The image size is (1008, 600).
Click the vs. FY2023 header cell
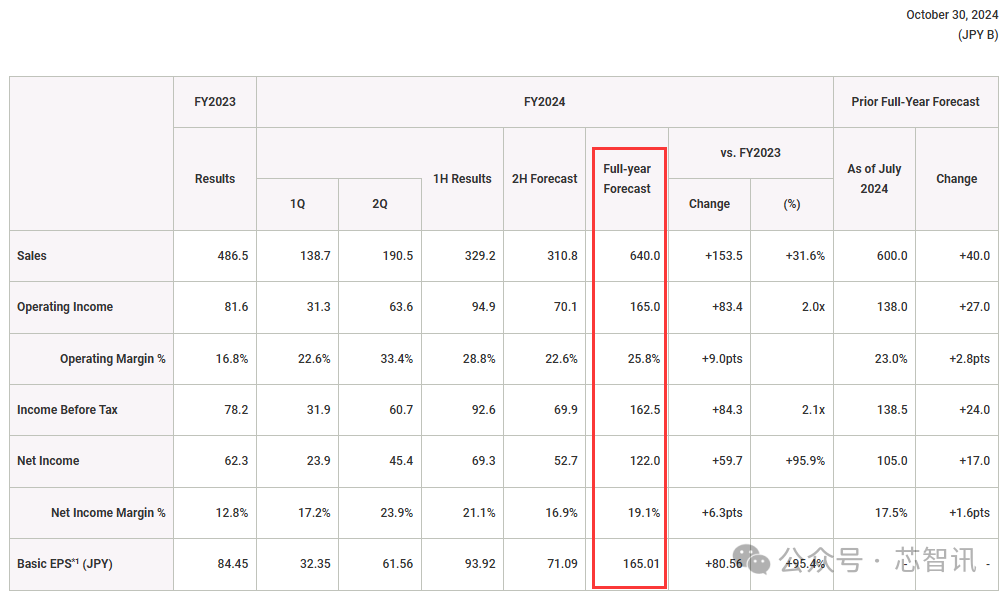[750, 153]
